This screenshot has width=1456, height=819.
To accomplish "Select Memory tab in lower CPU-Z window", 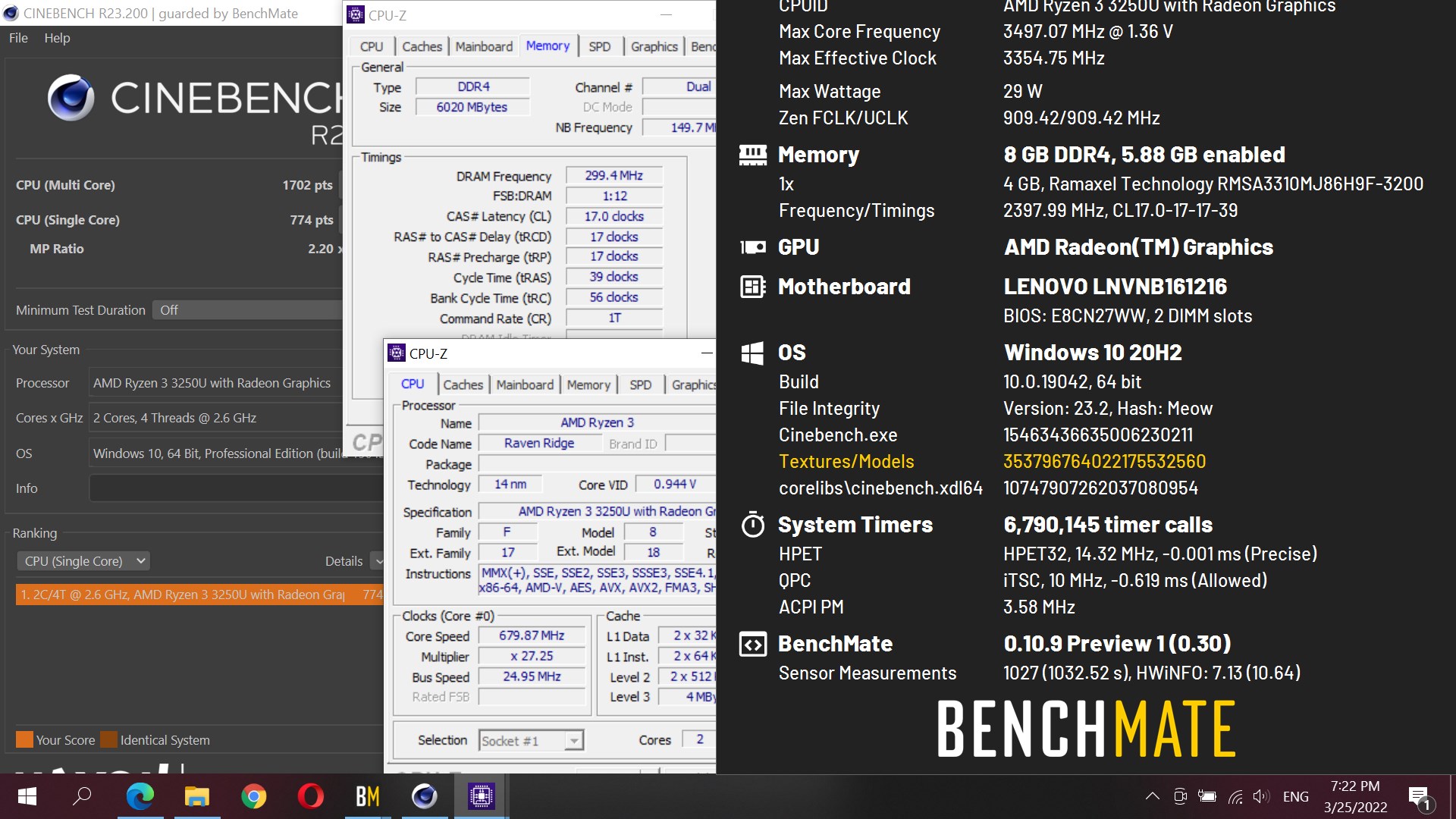I will (x=588, y=384).
